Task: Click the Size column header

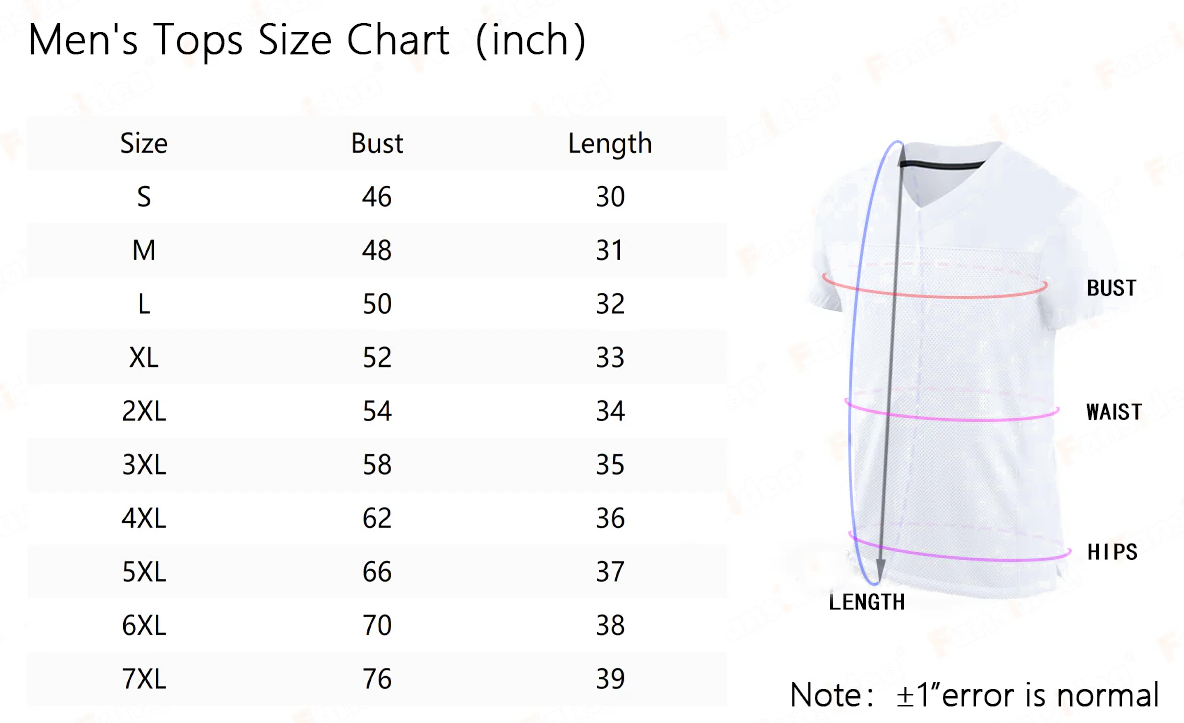Action: pos(144,143)
